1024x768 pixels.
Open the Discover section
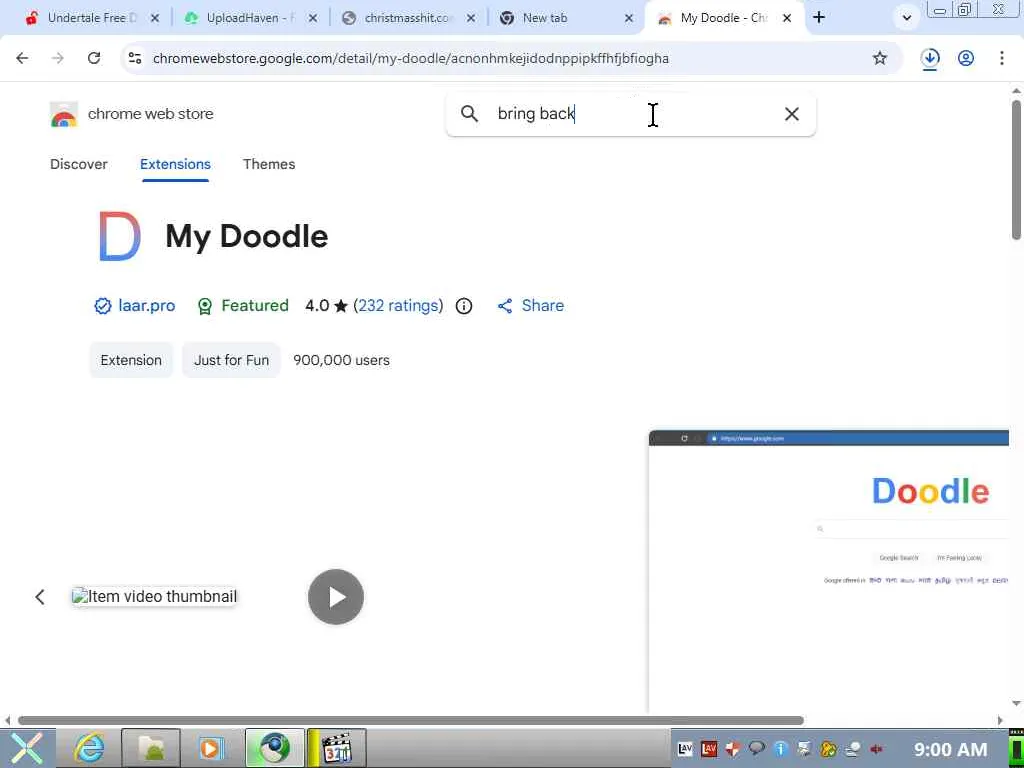(x=78, y=164)
